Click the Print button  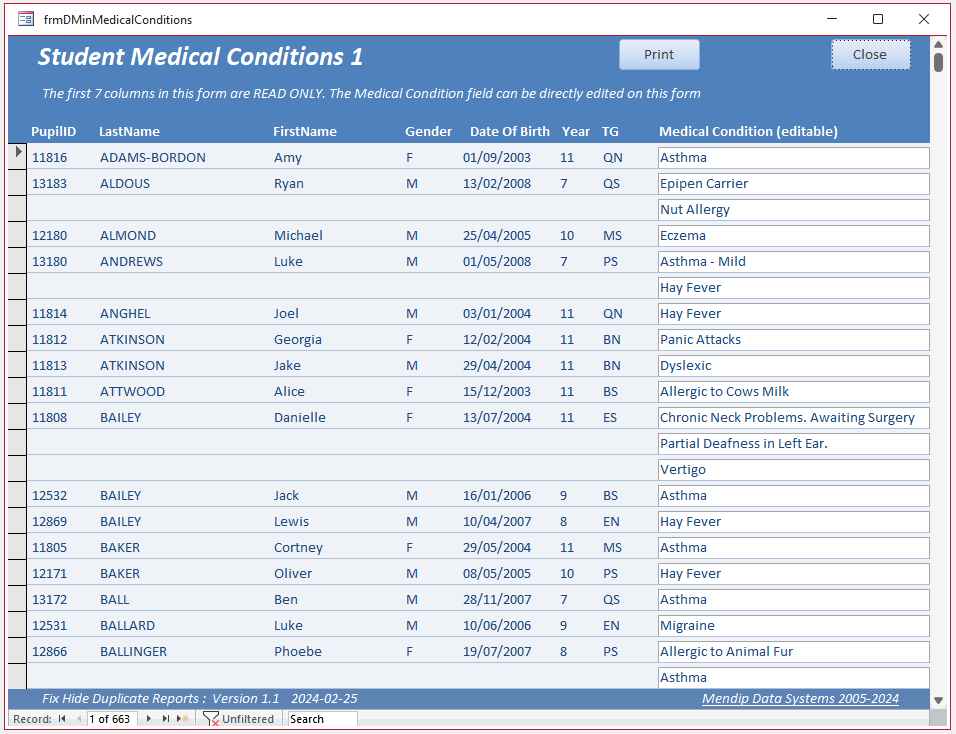click(x=659, y=55)
